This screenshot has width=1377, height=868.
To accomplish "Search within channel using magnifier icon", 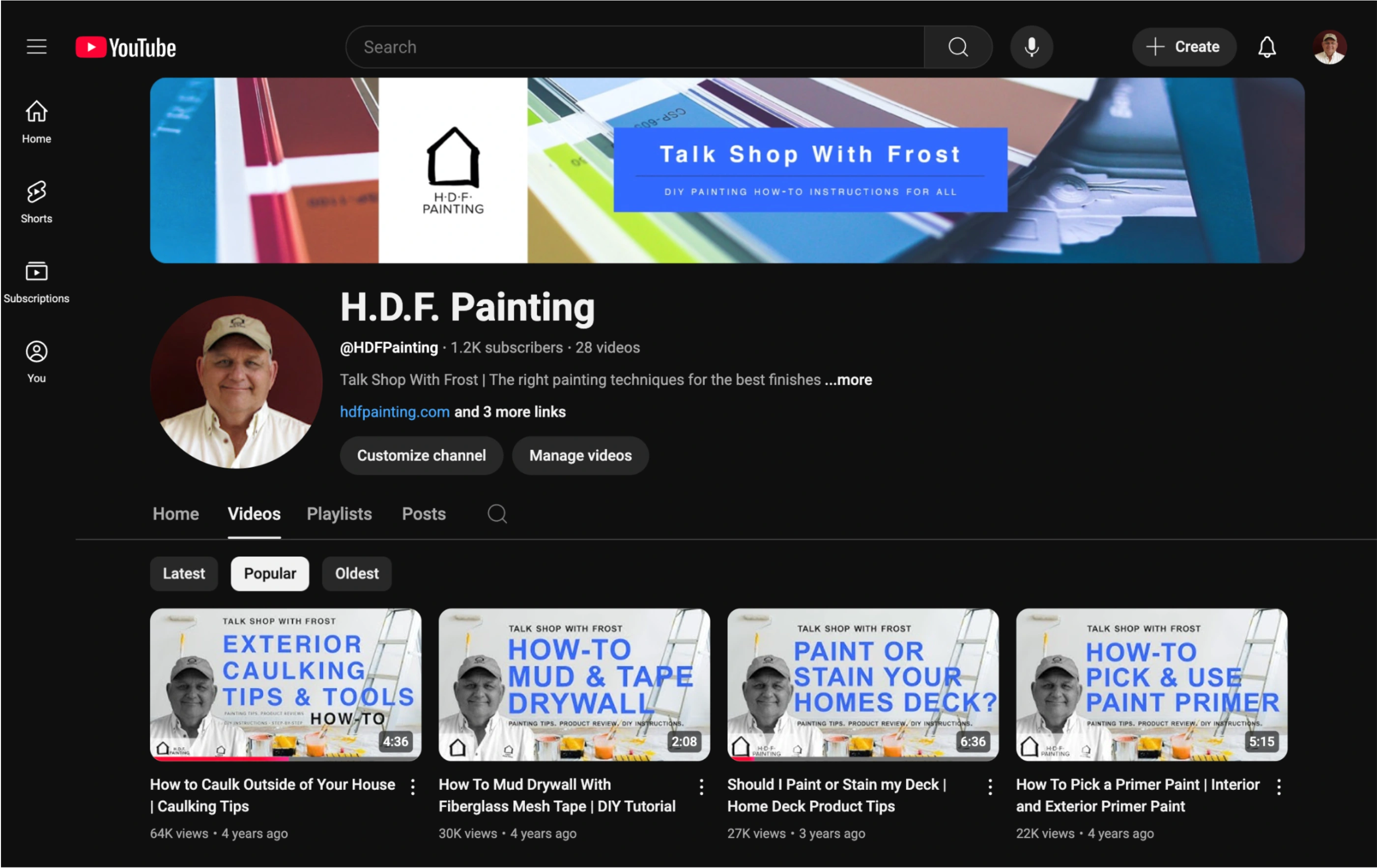I will click(496, 514).
